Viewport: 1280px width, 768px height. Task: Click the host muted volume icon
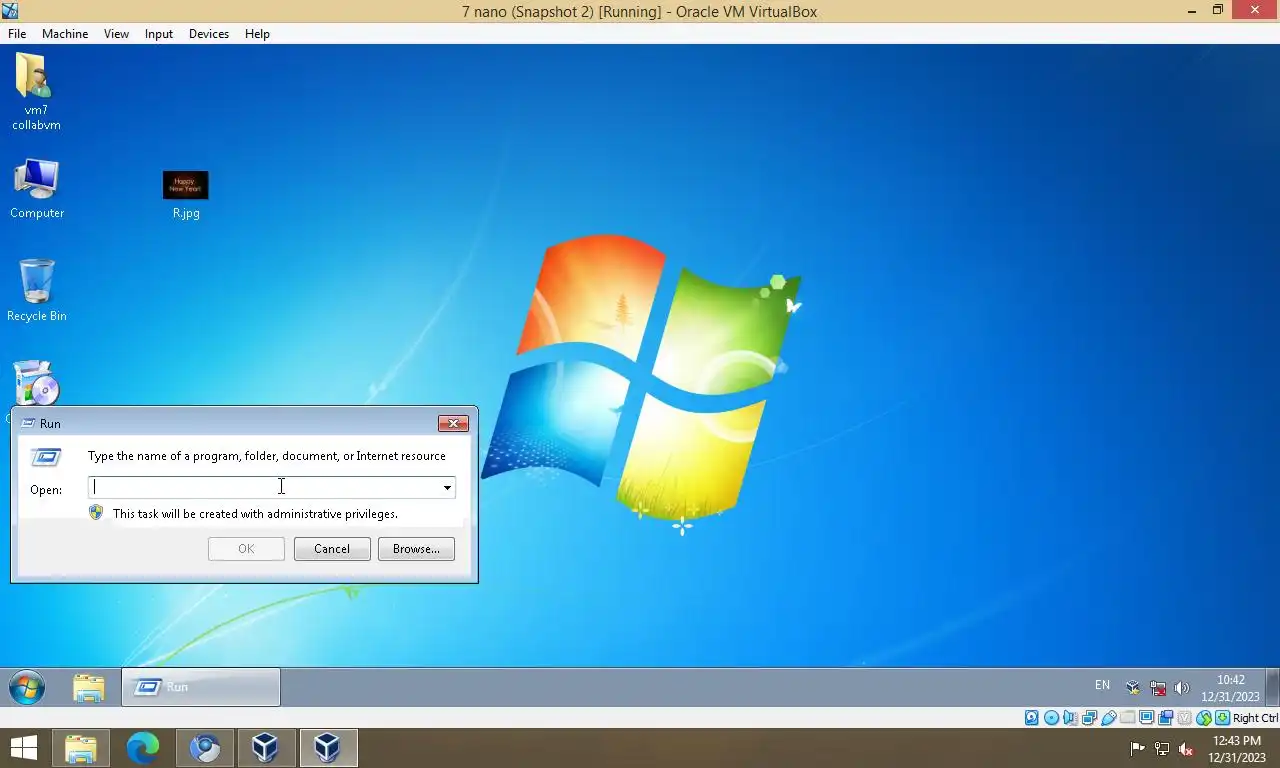click(x=1186, y=748)
